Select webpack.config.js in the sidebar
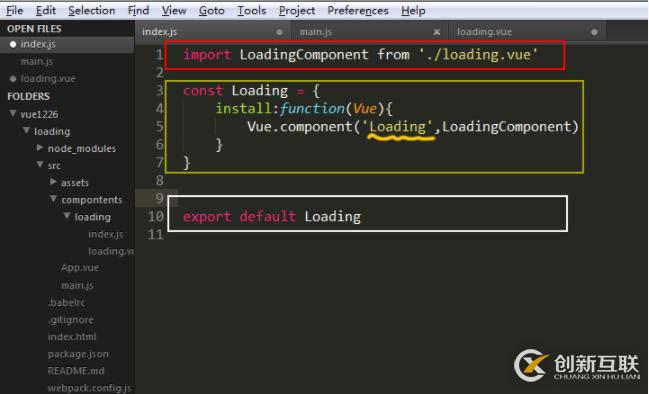The width and height of the screenshot is (649, 394). coord(89,388)
